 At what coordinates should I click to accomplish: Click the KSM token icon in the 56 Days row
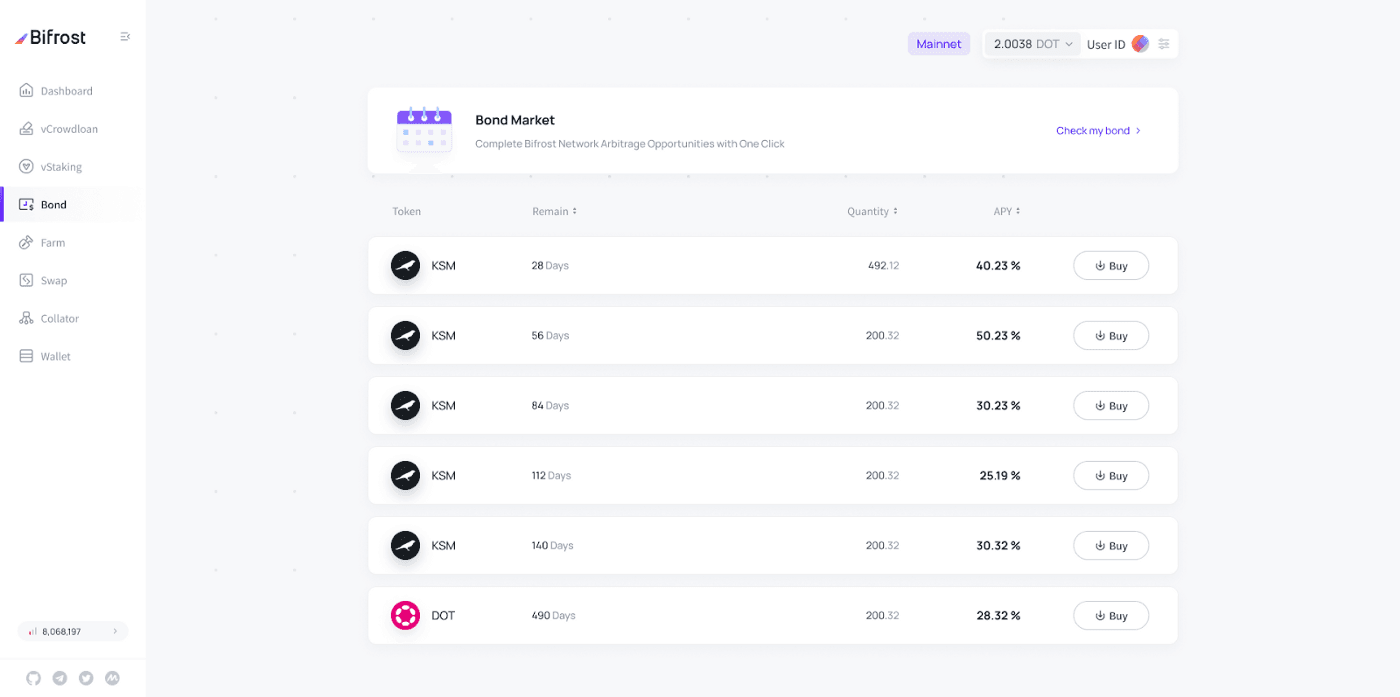(405, 336)
